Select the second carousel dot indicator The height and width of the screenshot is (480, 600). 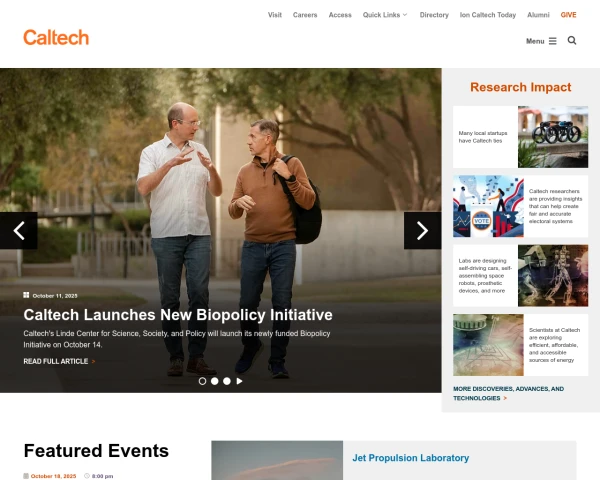[x=215, y=381]
